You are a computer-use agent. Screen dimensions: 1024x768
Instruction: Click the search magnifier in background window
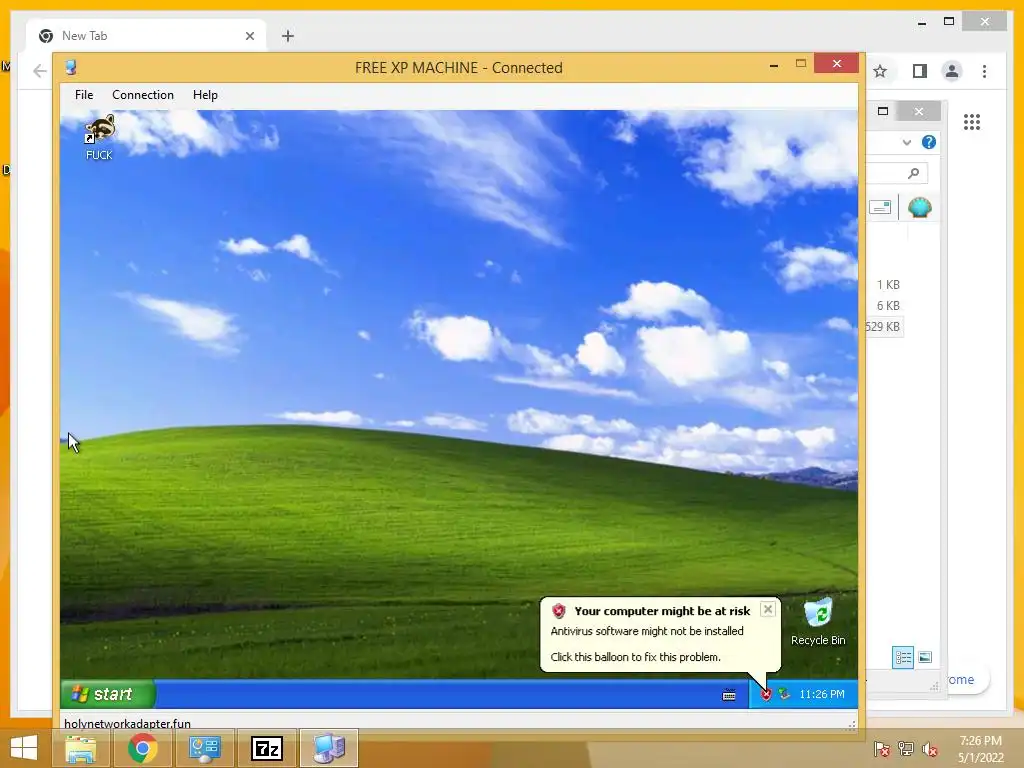914,173
